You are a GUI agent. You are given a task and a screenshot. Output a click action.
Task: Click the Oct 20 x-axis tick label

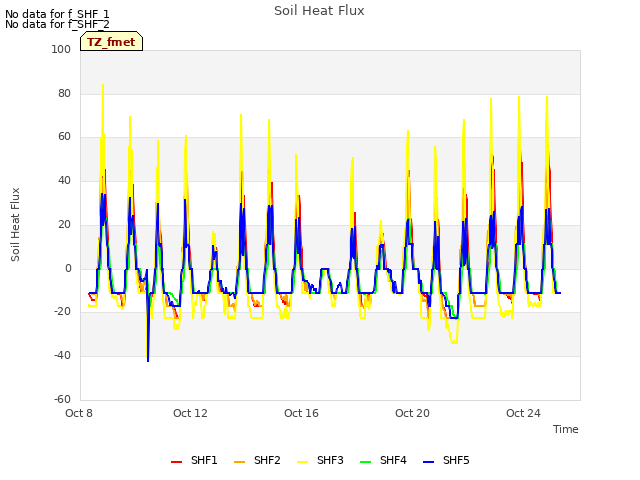(x=412, y=413)
